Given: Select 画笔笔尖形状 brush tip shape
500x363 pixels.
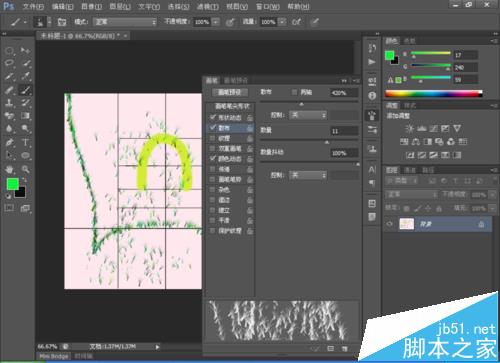Looking at the screenshot, I should click(232, 106).
